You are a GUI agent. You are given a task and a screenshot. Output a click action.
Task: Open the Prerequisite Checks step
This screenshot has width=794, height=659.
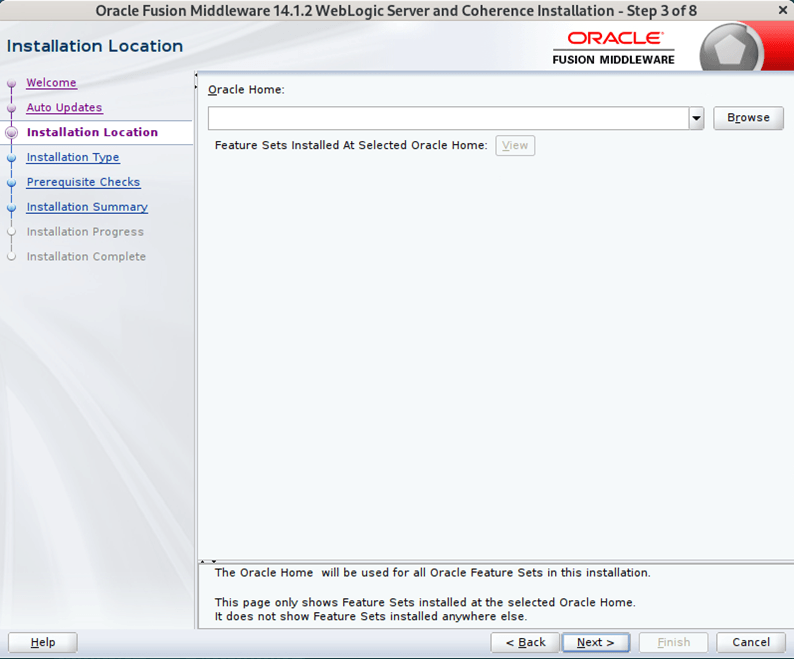click(84, 182)
